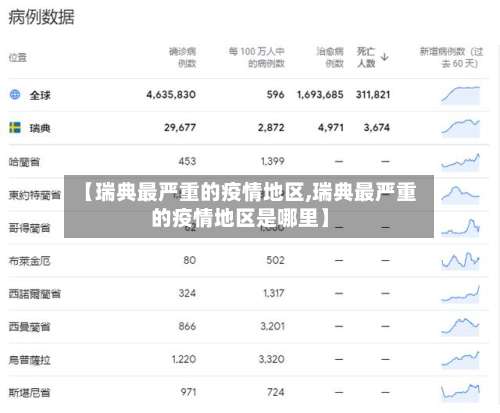This screenshot has width=500, height=413.
Task: Open the 全球 new cases trend chart
Action: click(x=461, y=95)
